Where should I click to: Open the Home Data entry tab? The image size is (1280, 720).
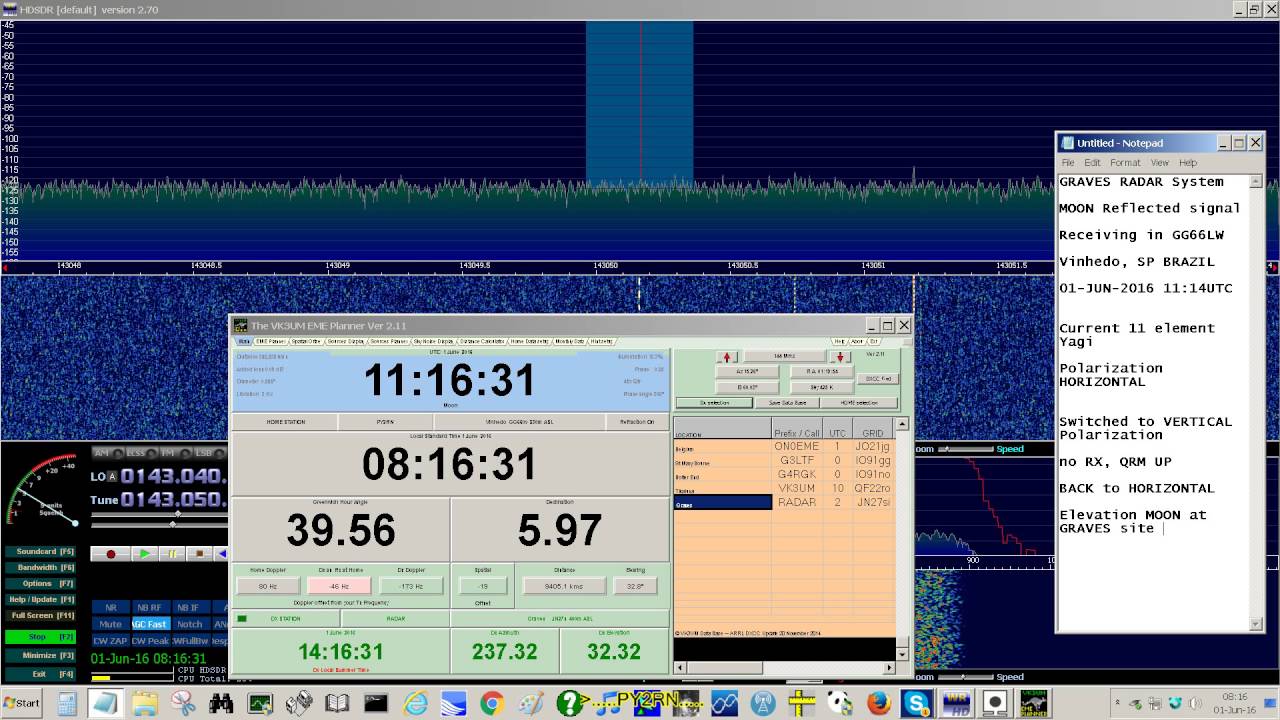[x=530, y=341]
